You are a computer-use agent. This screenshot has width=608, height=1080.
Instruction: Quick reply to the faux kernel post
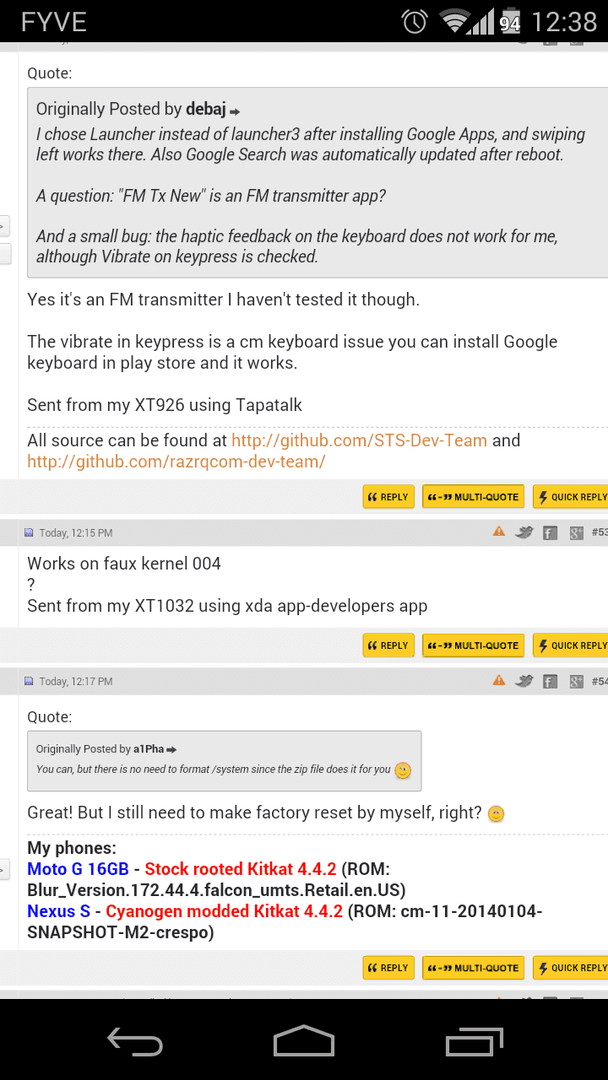coord(570,645)
